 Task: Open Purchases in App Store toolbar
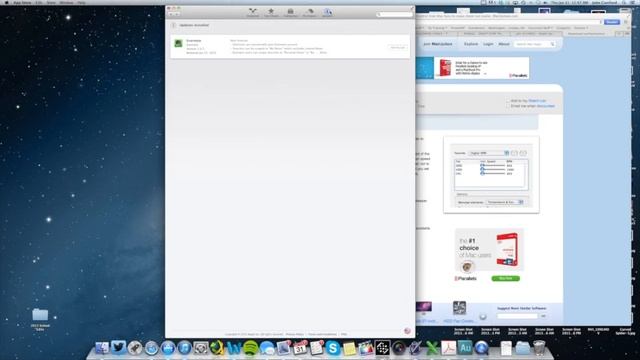coord(309,13)
